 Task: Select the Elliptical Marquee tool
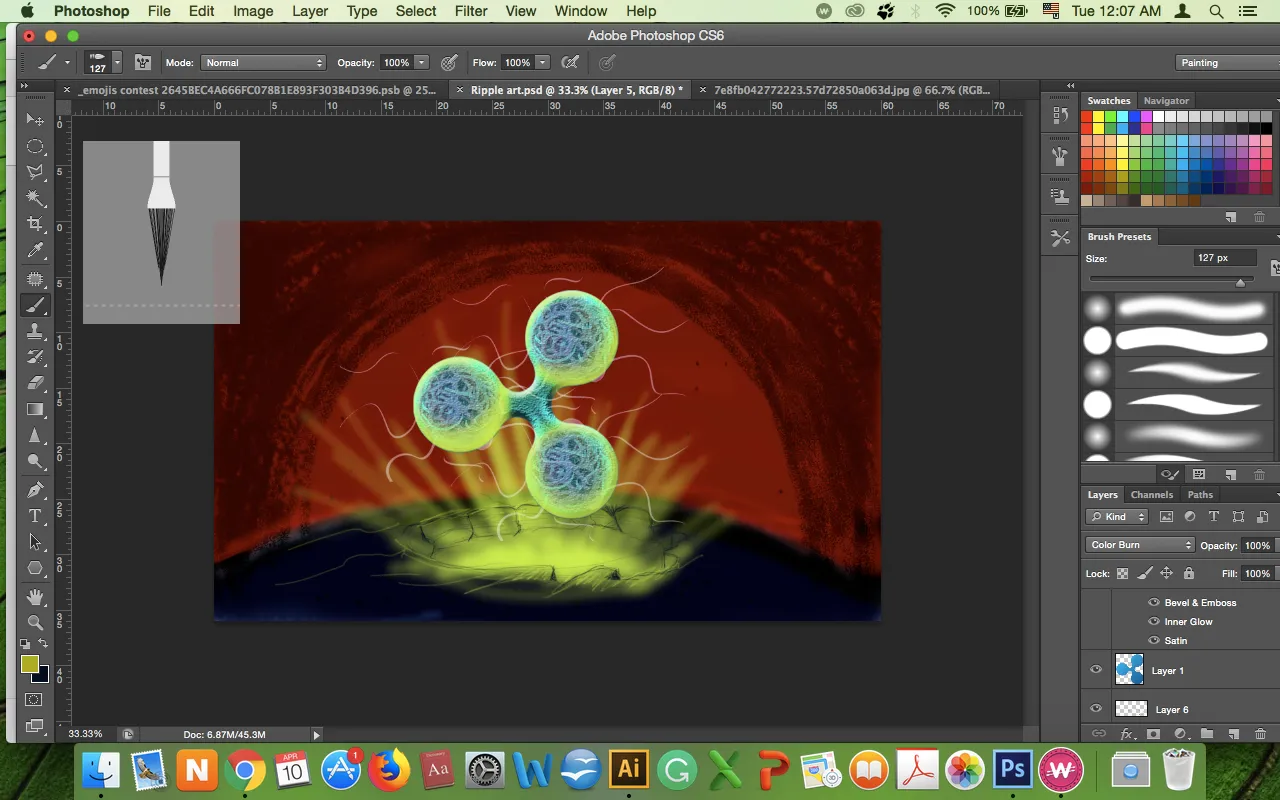click(35, 146)
